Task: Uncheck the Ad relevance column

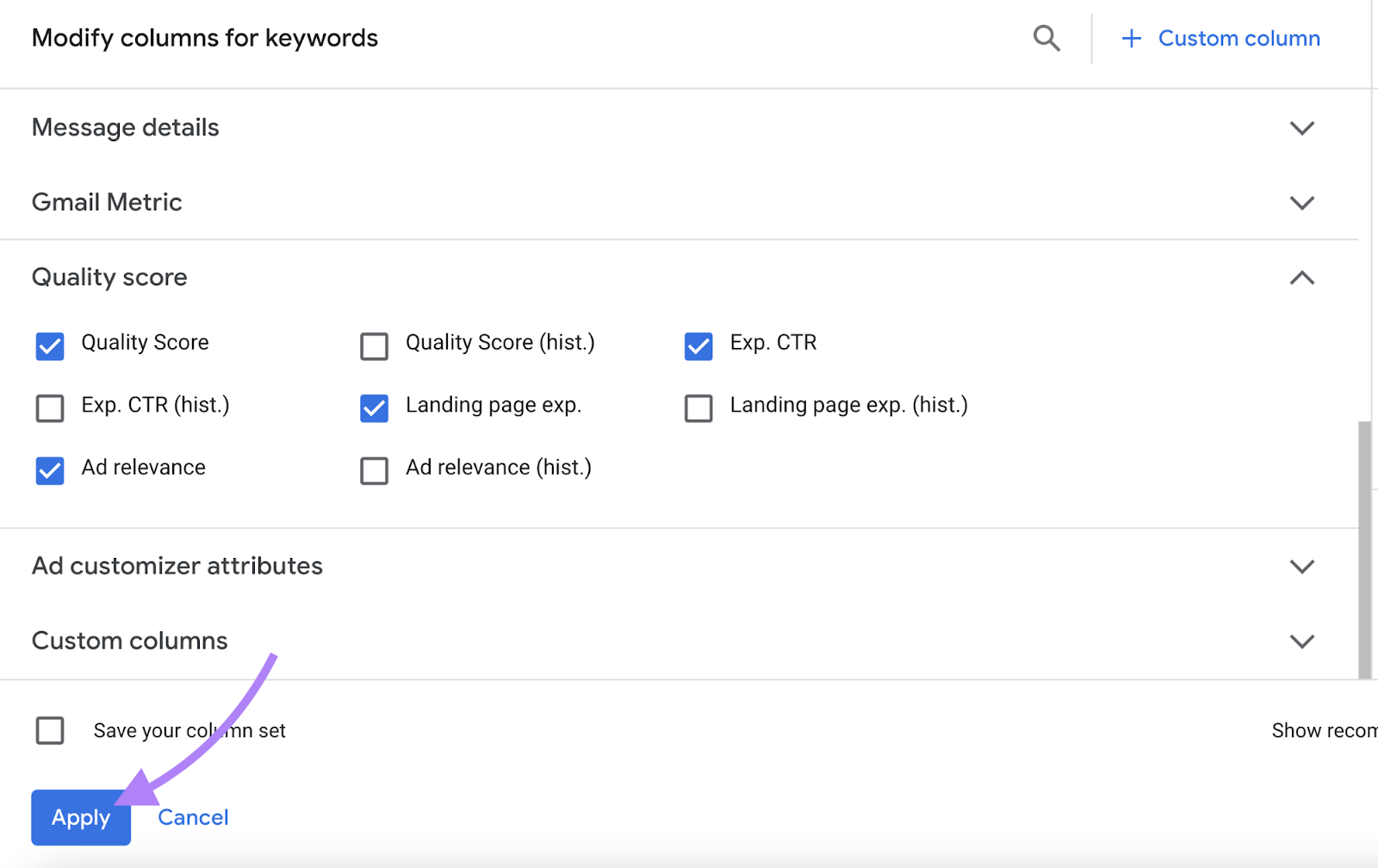Action: coord(49,471)
